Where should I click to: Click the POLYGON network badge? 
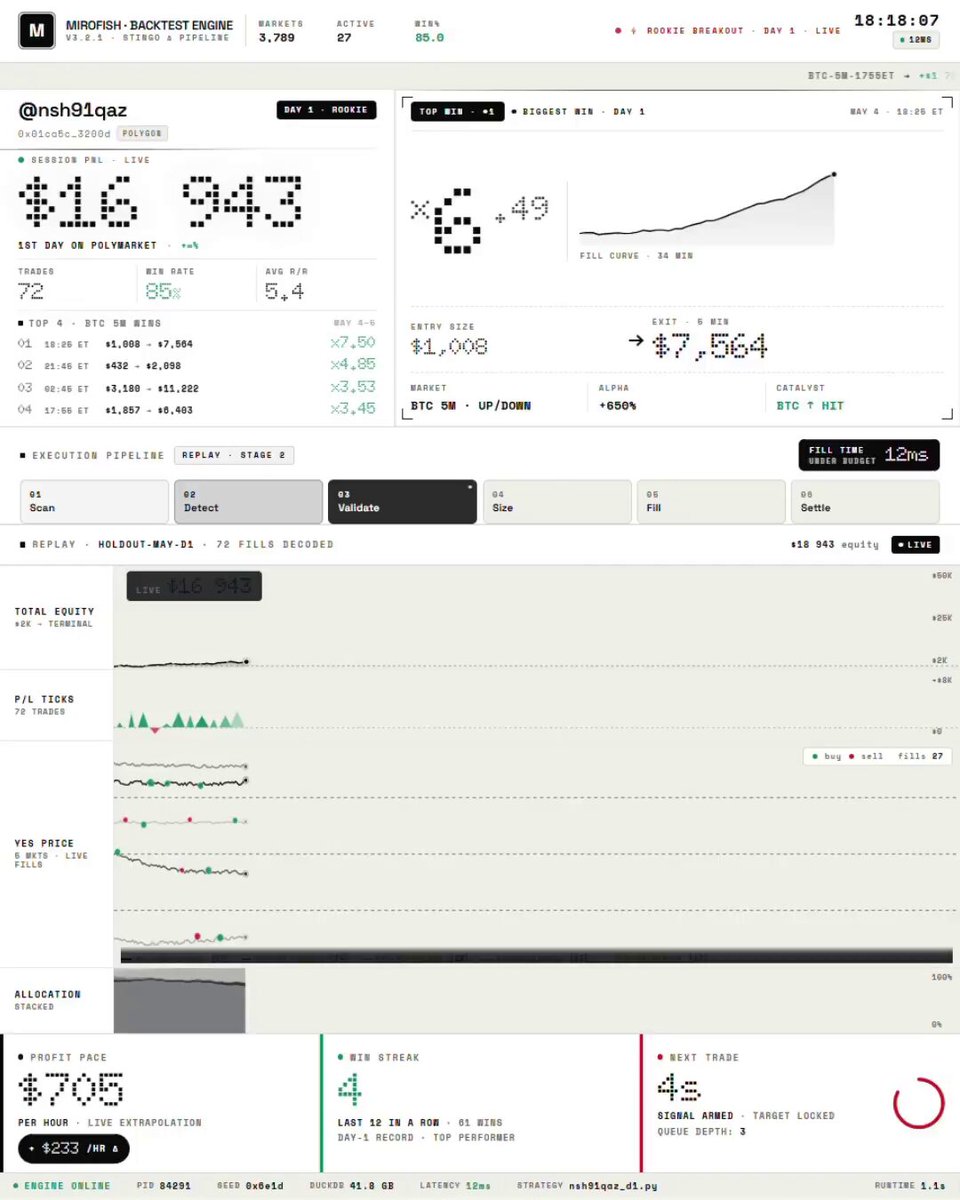[x=142, y=133]
